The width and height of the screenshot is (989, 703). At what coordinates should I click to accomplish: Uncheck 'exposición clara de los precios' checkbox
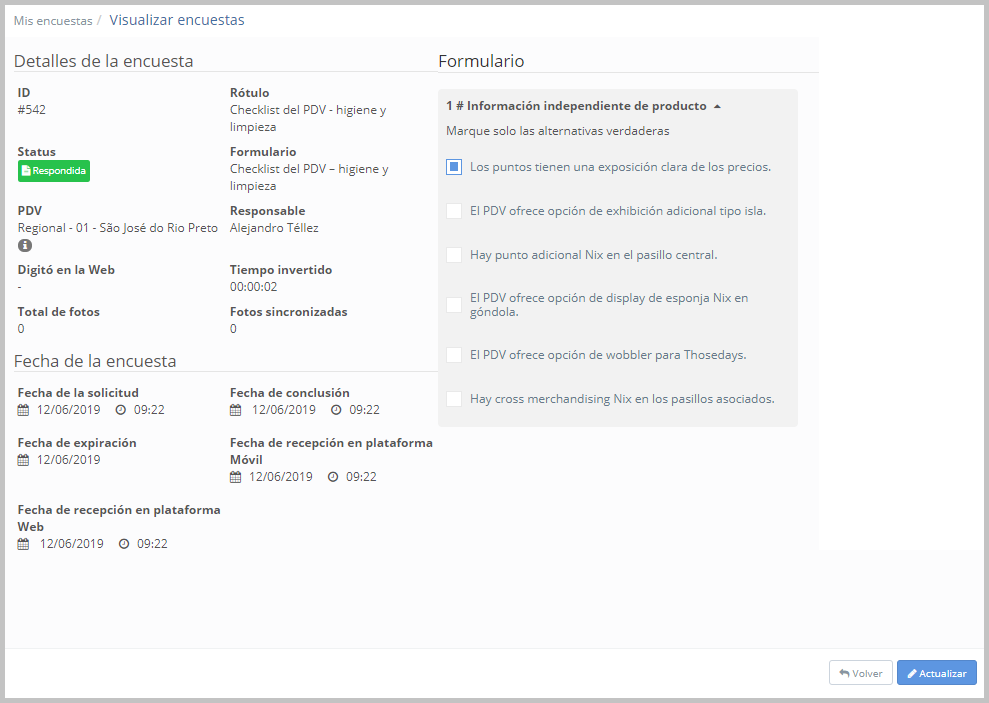click(x=454, y=167)
